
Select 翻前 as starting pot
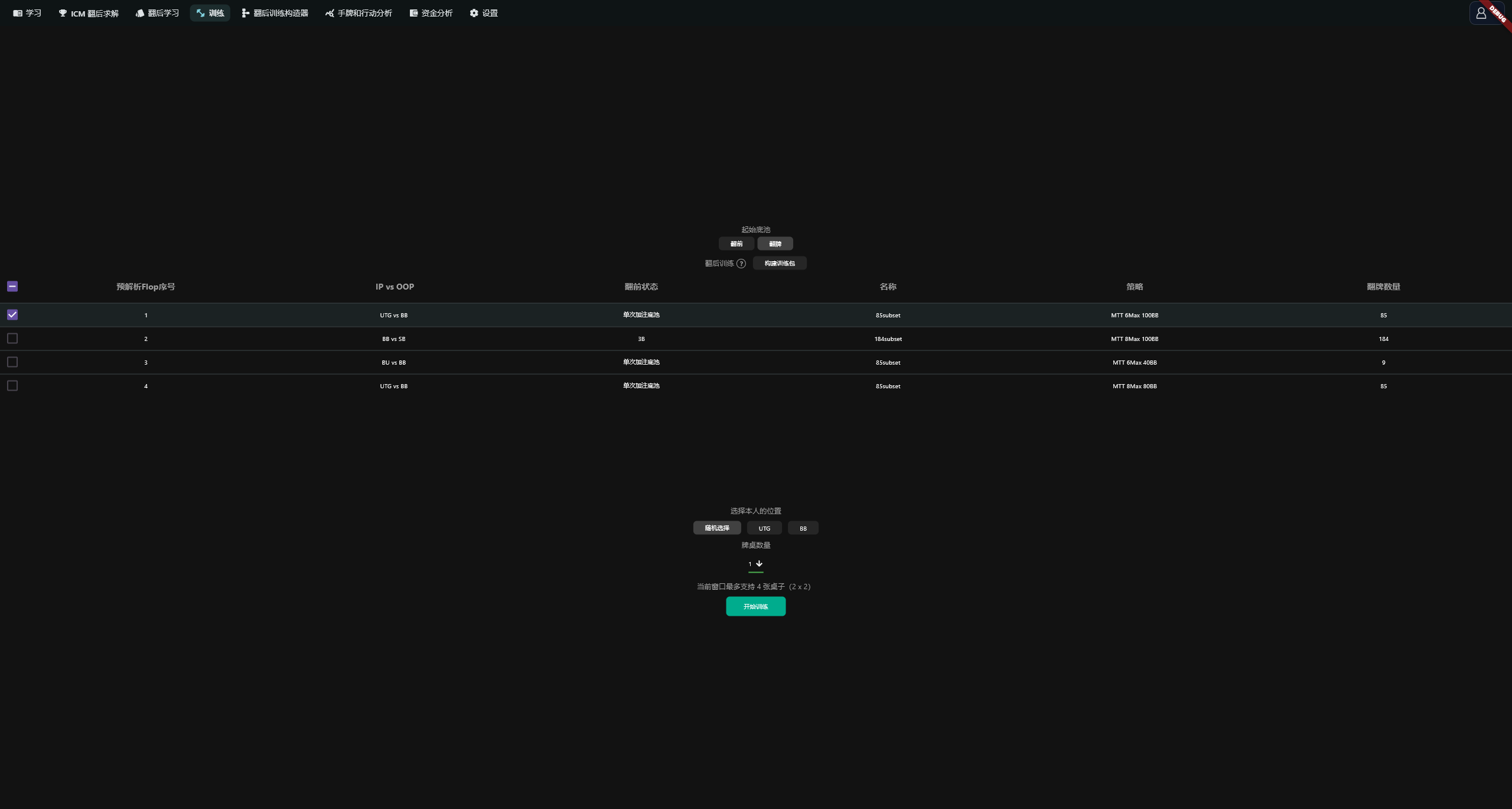737,243
